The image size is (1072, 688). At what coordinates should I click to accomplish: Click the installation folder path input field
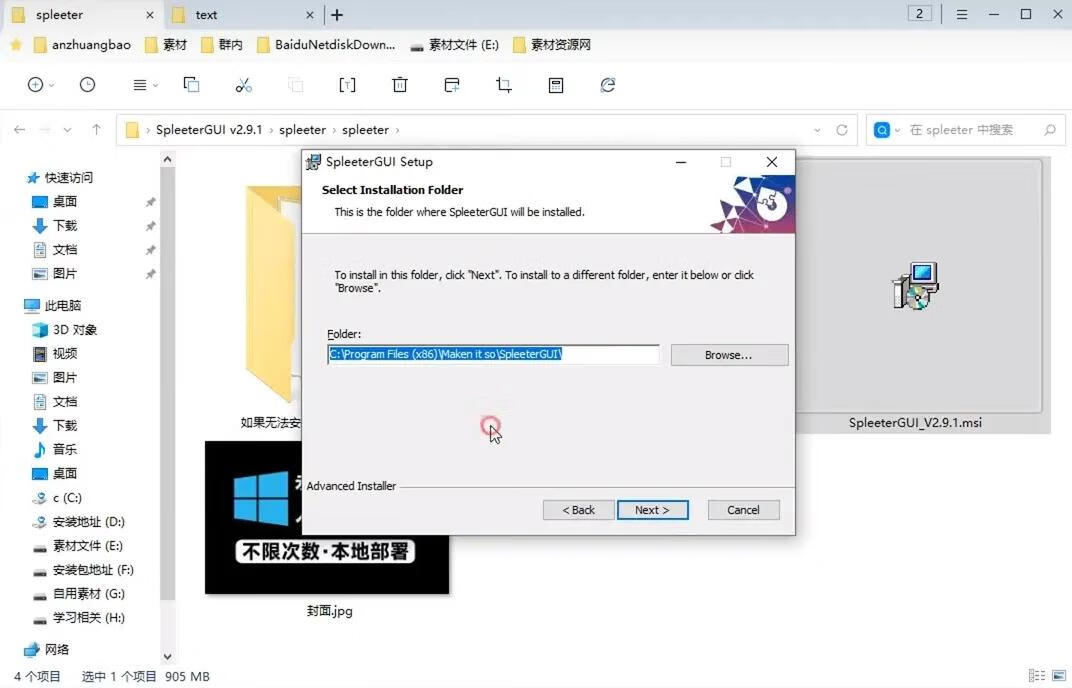(493, 354)
